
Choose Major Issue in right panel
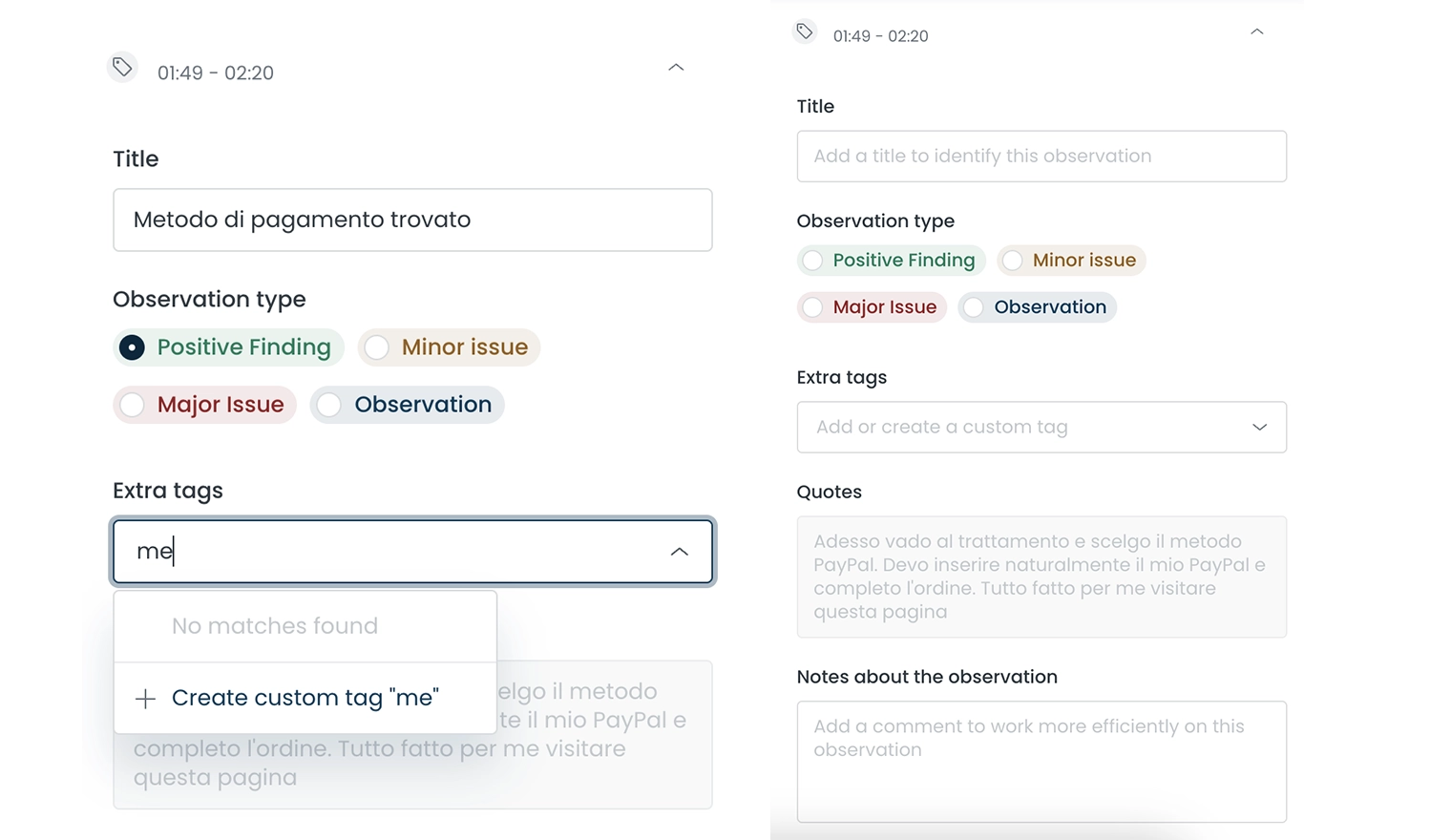pyautogui.click(x=812, y=307)
